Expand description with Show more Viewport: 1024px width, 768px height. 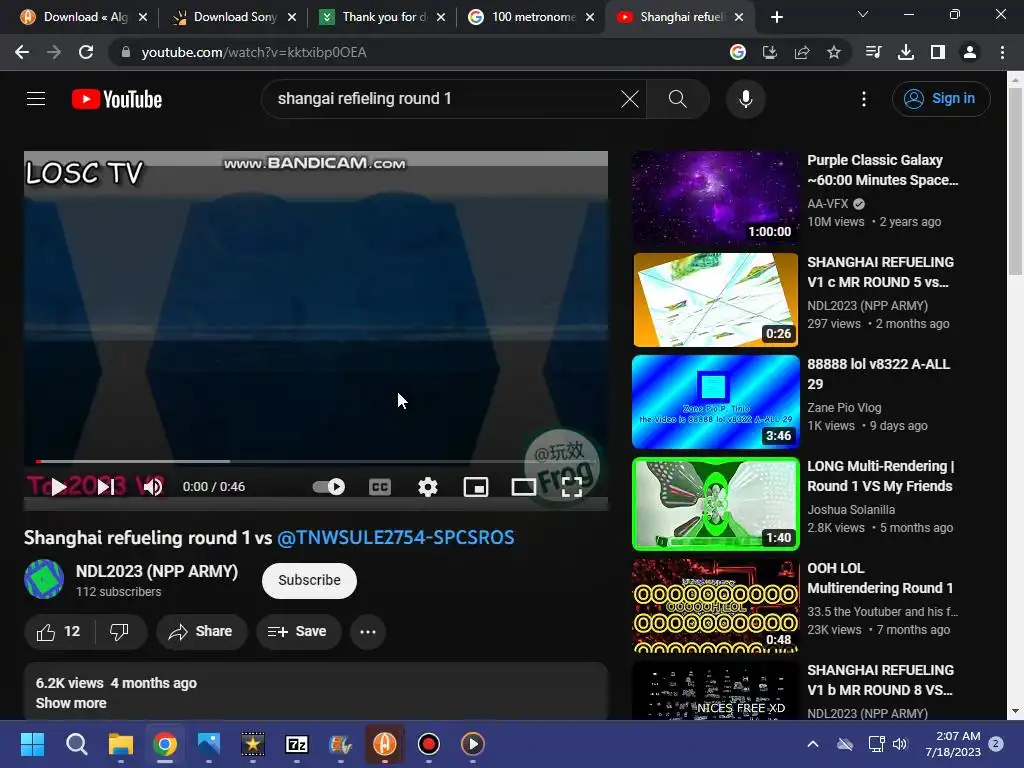tap(71, 703)
